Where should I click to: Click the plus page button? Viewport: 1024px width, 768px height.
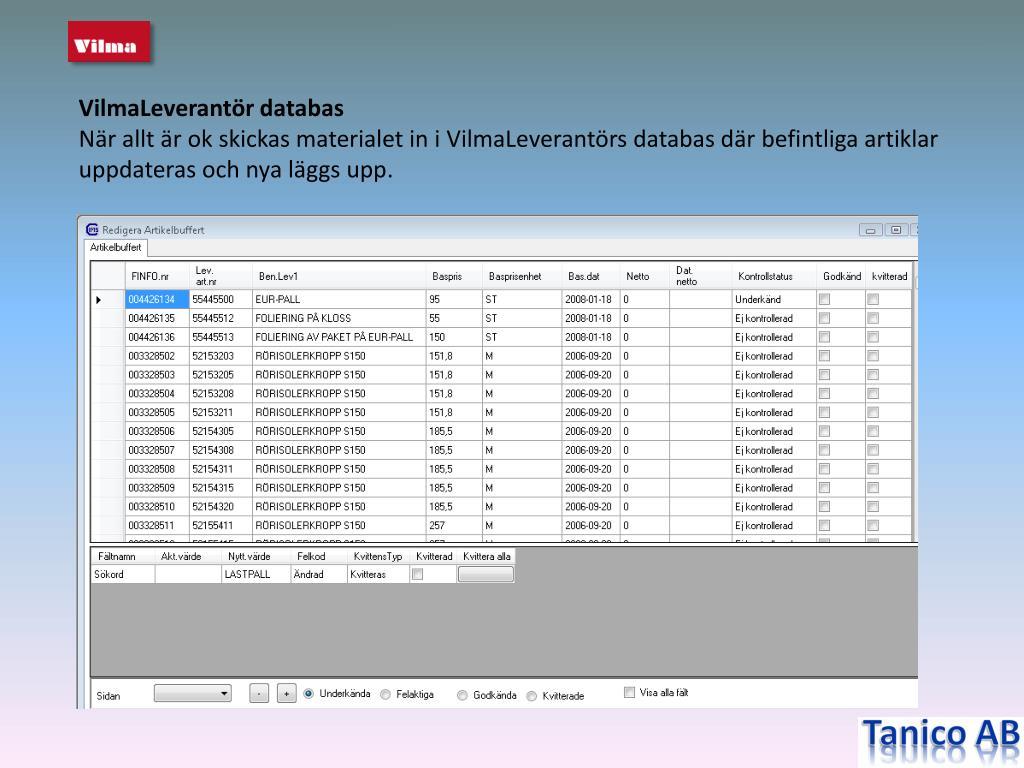click(286, 694)
